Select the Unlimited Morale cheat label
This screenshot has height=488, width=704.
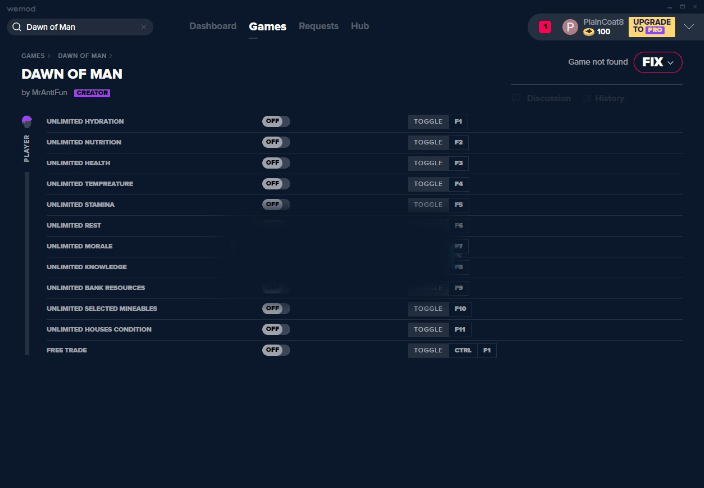79,246
